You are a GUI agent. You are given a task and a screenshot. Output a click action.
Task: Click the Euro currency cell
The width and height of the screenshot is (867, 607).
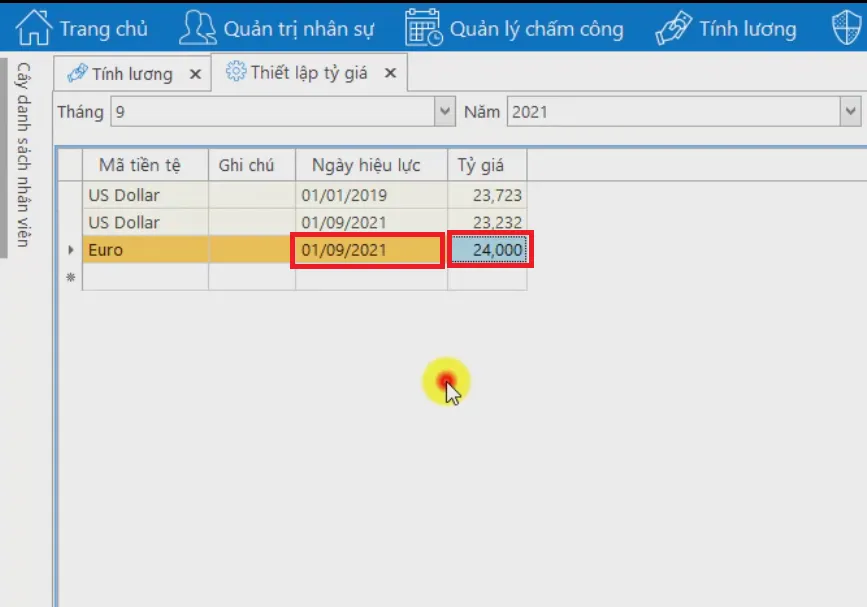pos(145,250)
